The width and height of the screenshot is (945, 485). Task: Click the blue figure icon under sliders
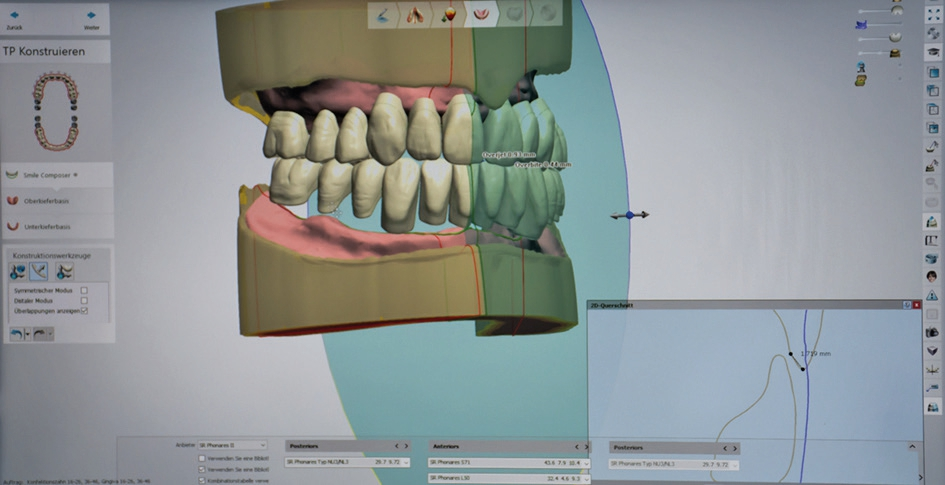click(861, 67)
